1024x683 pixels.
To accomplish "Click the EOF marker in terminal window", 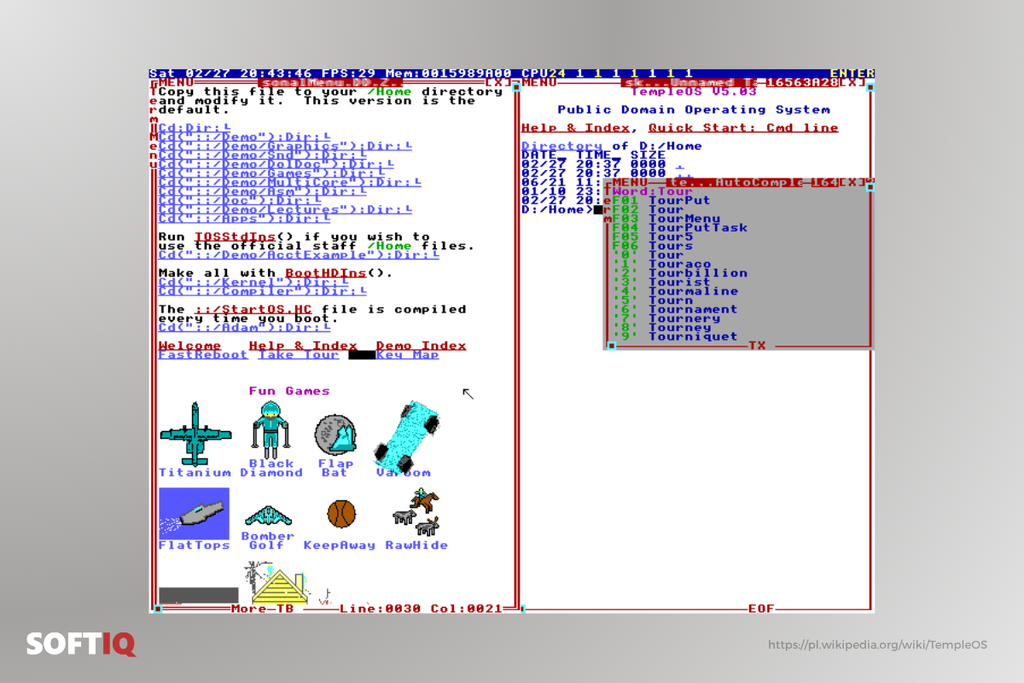I will click(761, 609).
